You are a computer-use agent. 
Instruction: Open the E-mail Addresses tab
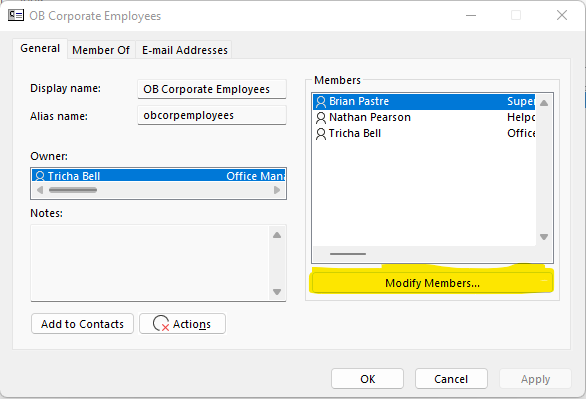coord(185,50)
